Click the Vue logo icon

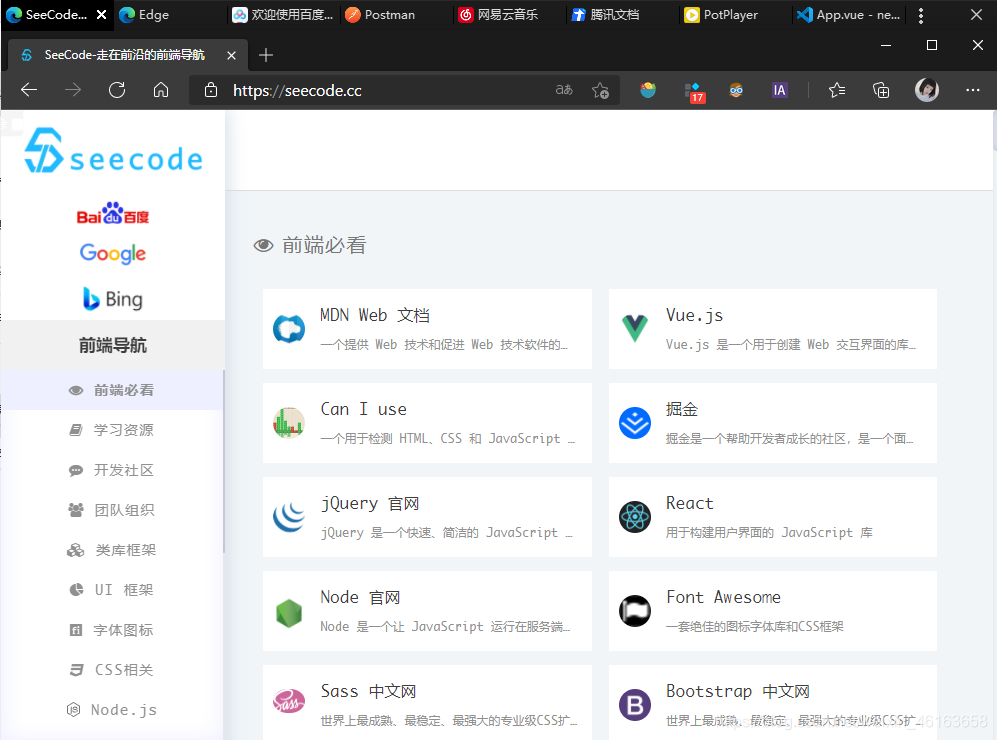tap(635, 329)
